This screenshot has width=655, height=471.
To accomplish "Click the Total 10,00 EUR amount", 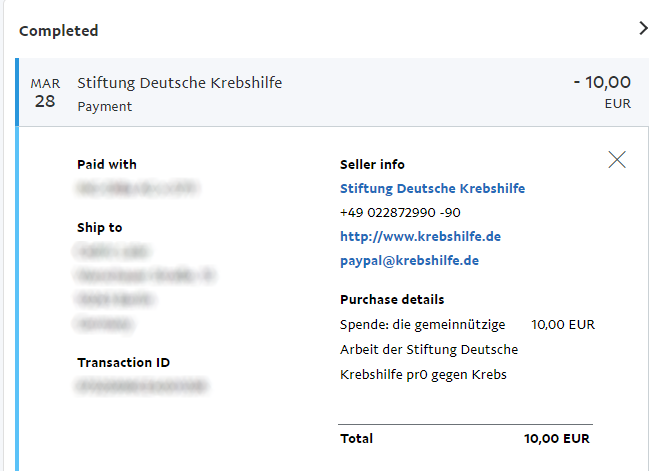I will [x=556, y=438].
